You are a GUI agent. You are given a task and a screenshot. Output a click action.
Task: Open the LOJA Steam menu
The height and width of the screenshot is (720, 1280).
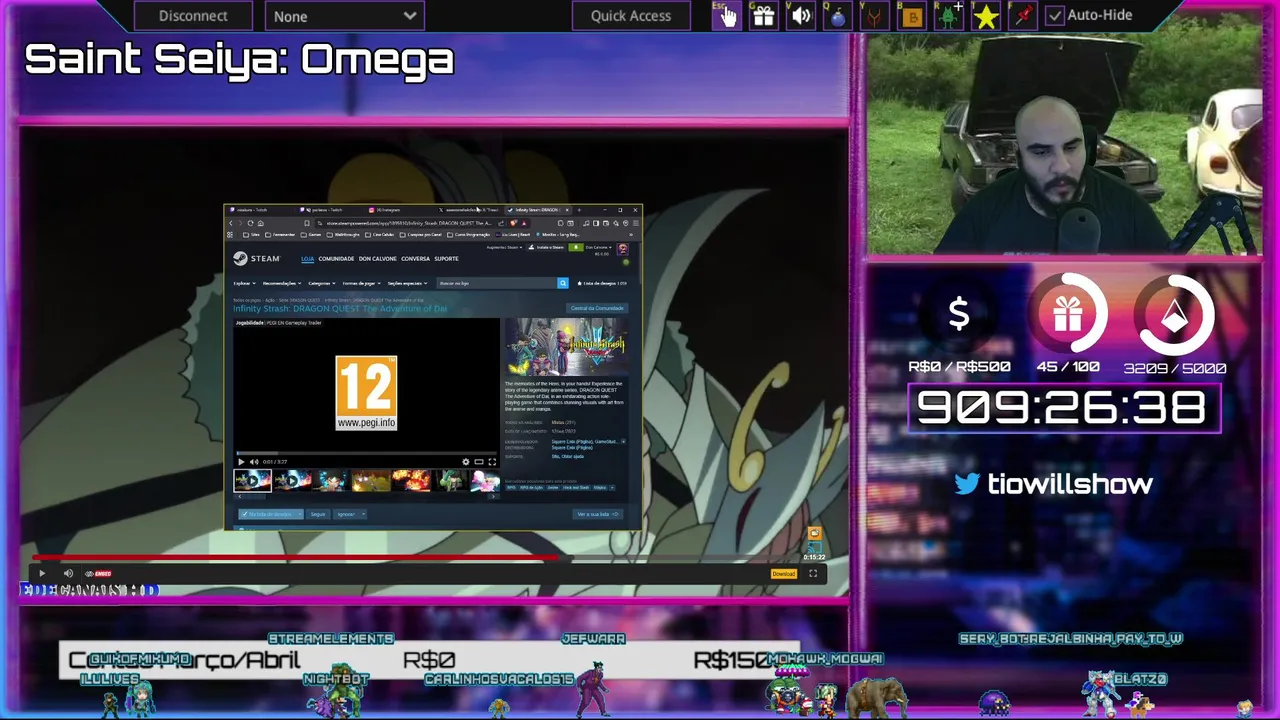click(x=307, y=259)
